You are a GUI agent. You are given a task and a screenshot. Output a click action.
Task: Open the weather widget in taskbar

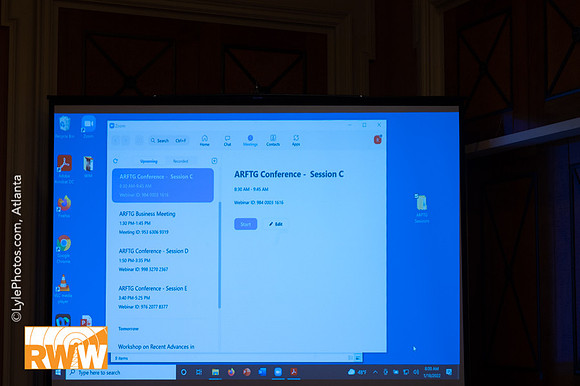coord(357,372)
